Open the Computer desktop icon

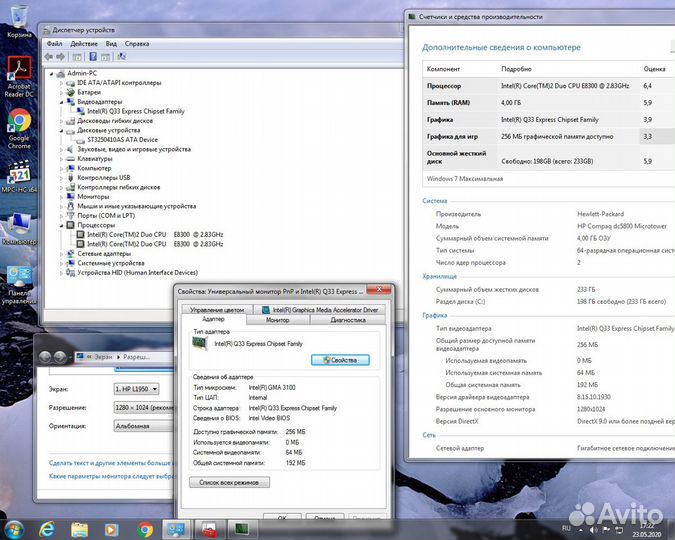(19, 228)
